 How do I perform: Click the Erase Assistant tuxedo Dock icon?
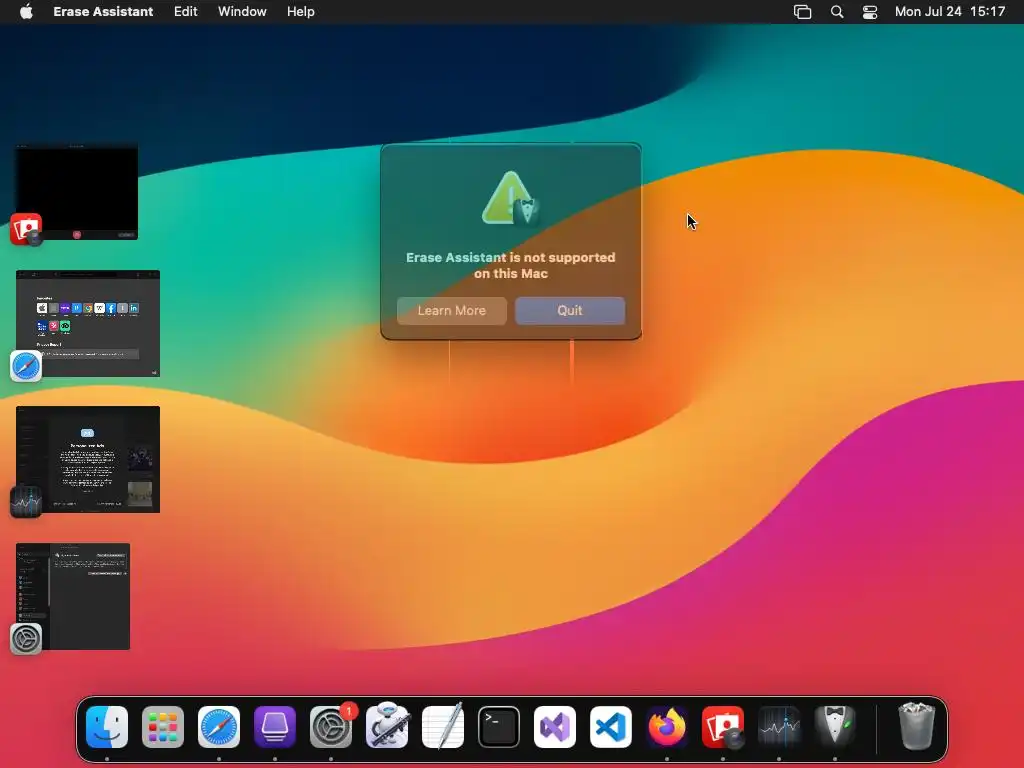(x=835, y=726)
